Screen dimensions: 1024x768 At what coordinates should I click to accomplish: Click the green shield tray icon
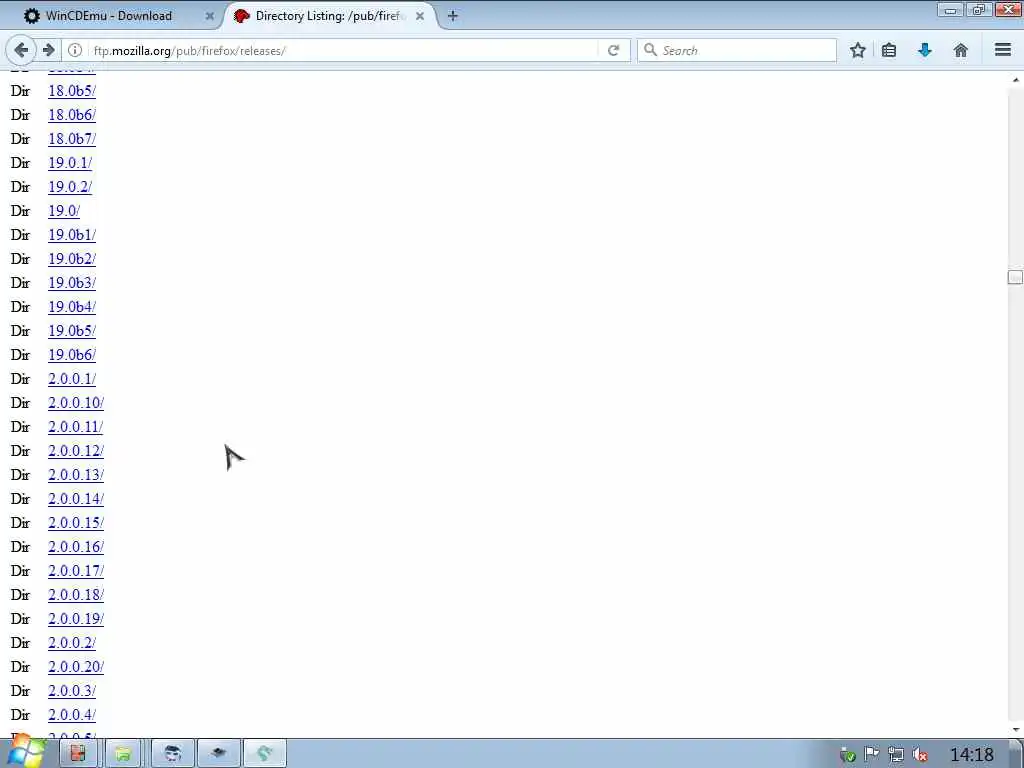[x=848, y=756]
